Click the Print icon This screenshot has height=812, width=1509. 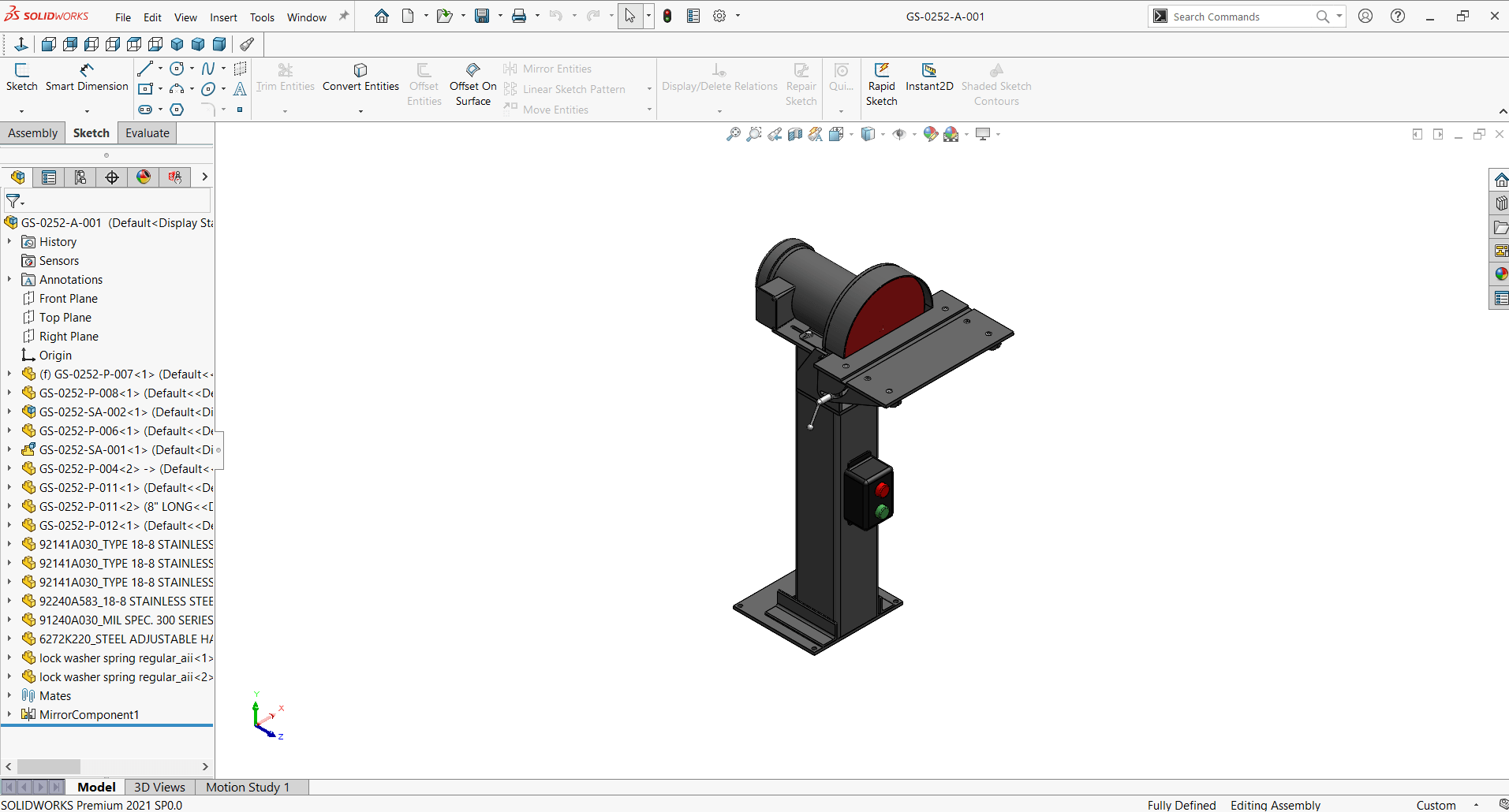(x=519, y=16)
